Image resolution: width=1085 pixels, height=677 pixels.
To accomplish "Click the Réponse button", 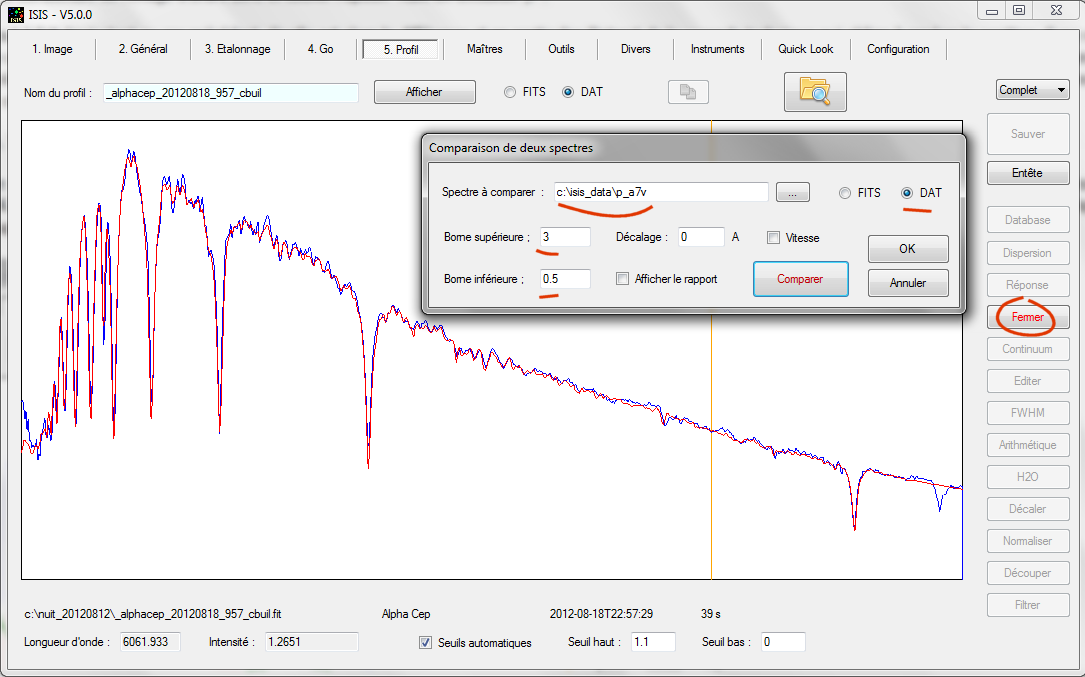I will [1028, 285].
